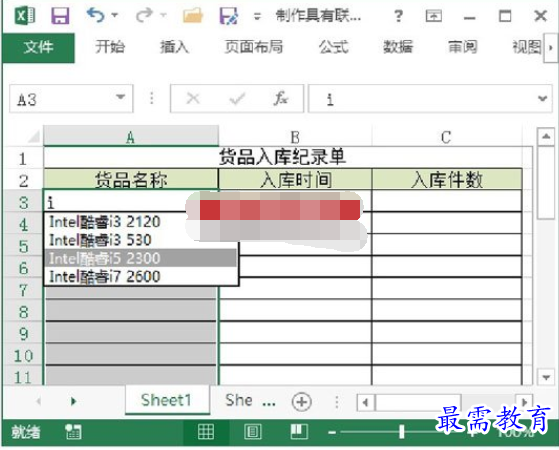The width and height of the screenshot is (559, 450).
Task: Select column B header
Action: point(295,136)
